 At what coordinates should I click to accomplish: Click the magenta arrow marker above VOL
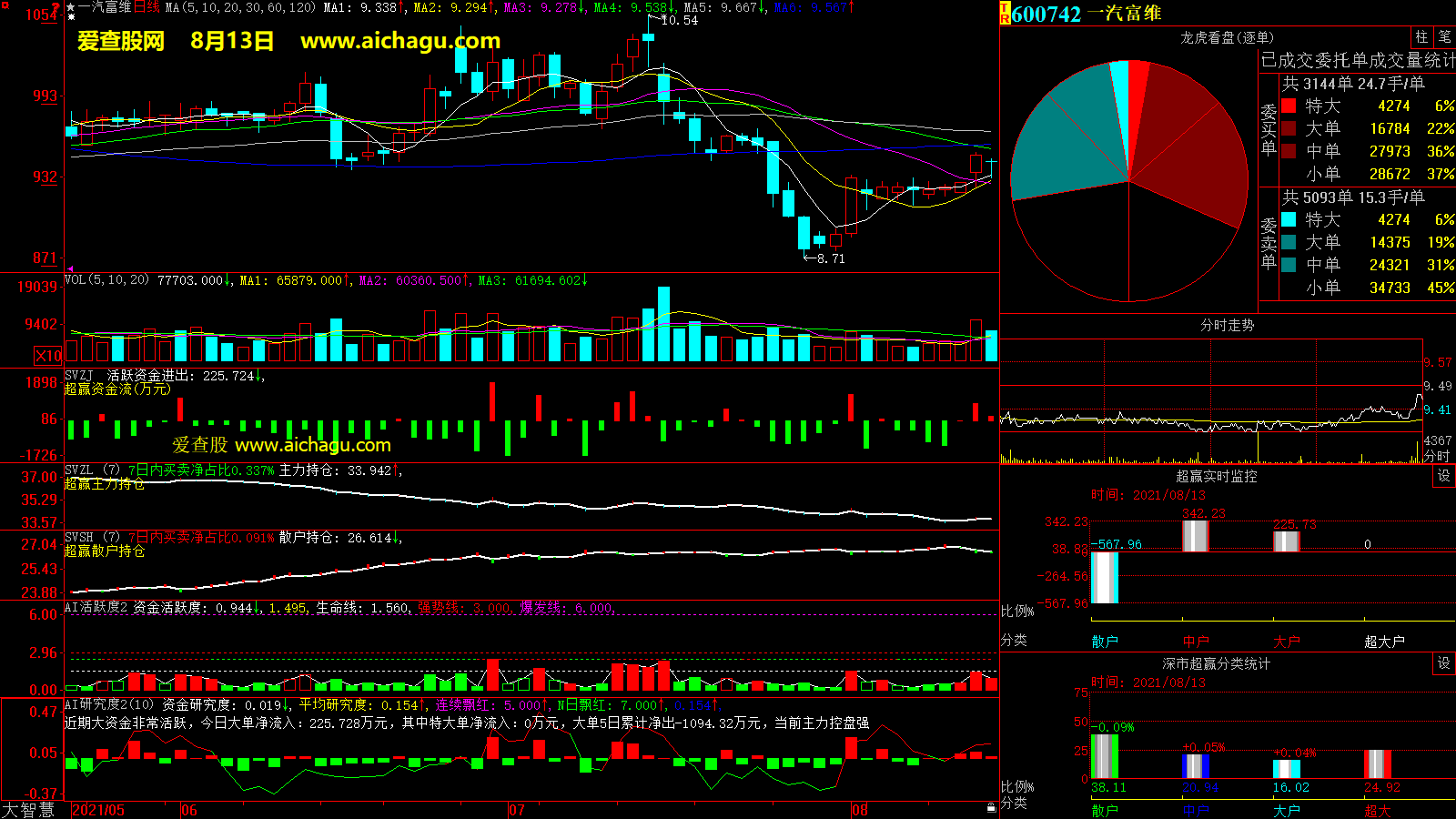pos(70,269)
